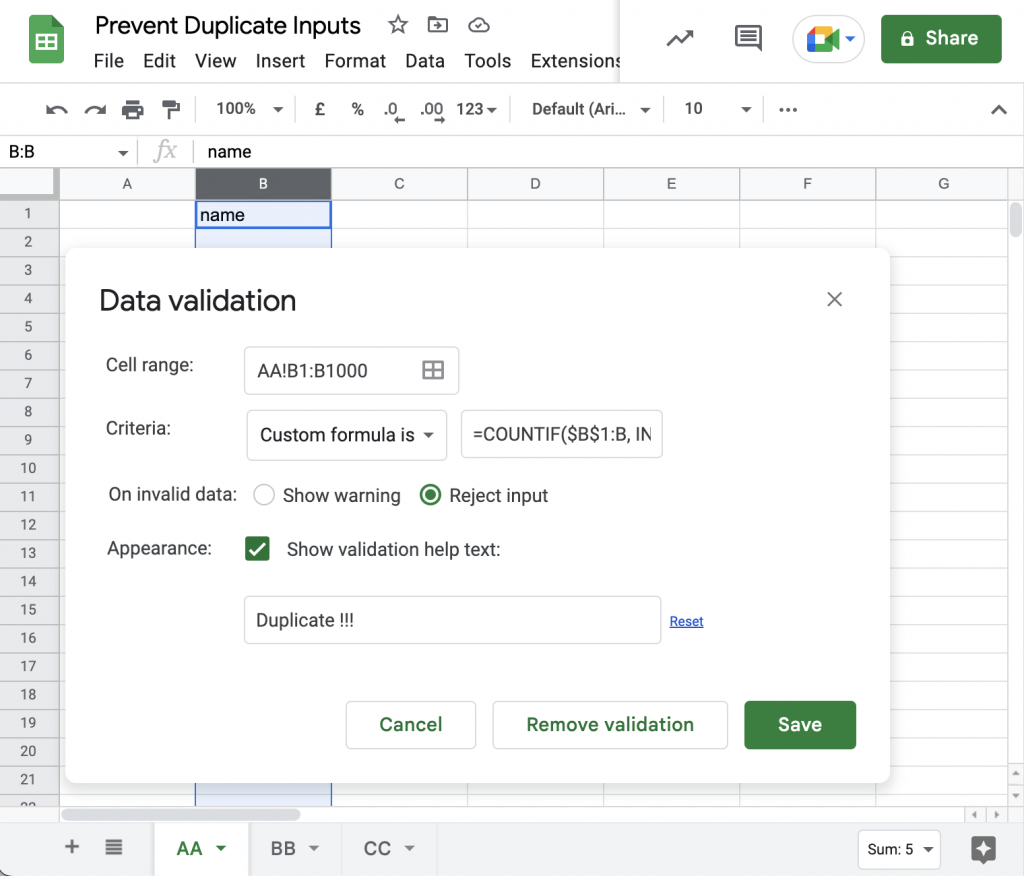
Task: Select the Reject input radio option
Action: (430, 495)
